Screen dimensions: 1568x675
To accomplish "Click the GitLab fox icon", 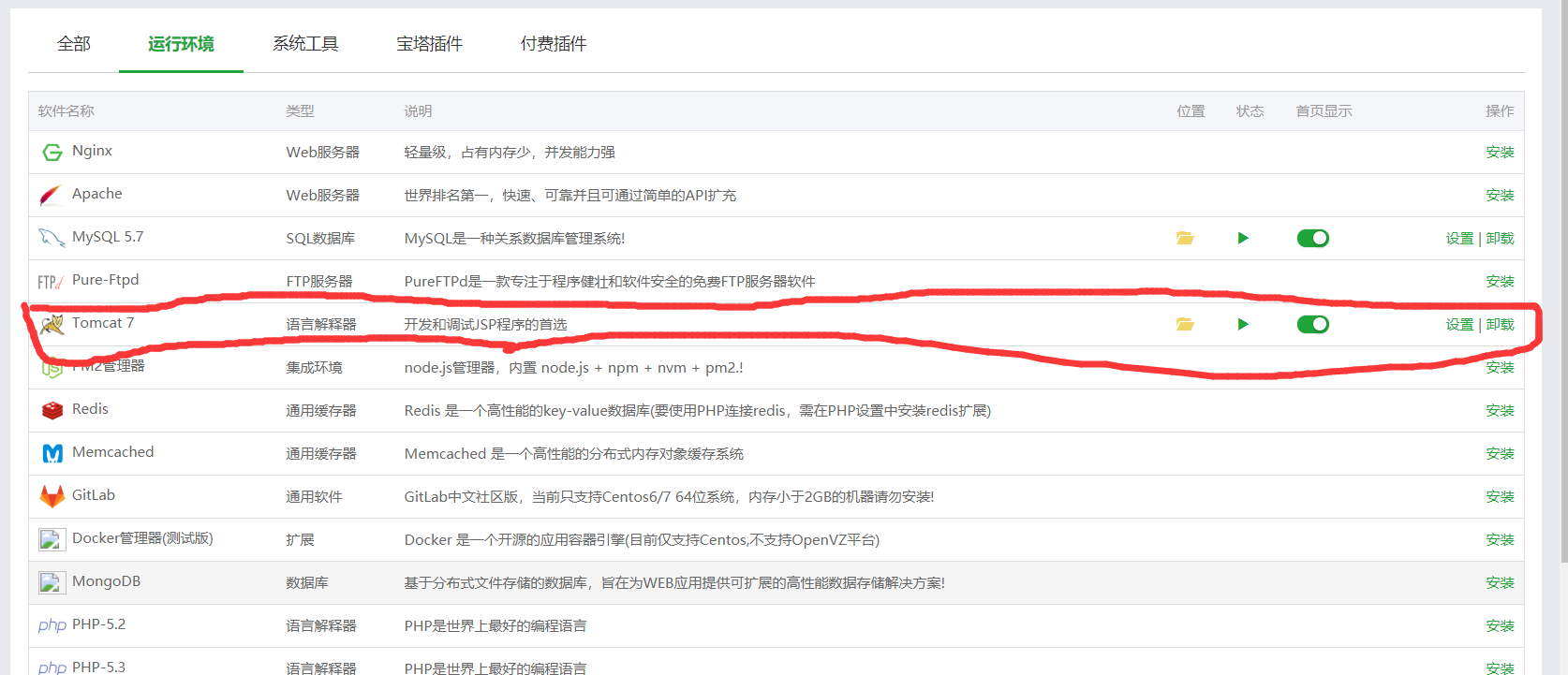I will tap(52, 496).
